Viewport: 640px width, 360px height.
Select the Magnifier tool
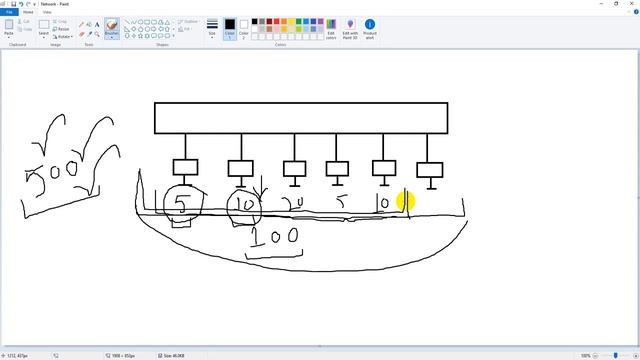[x=97, y=34]
